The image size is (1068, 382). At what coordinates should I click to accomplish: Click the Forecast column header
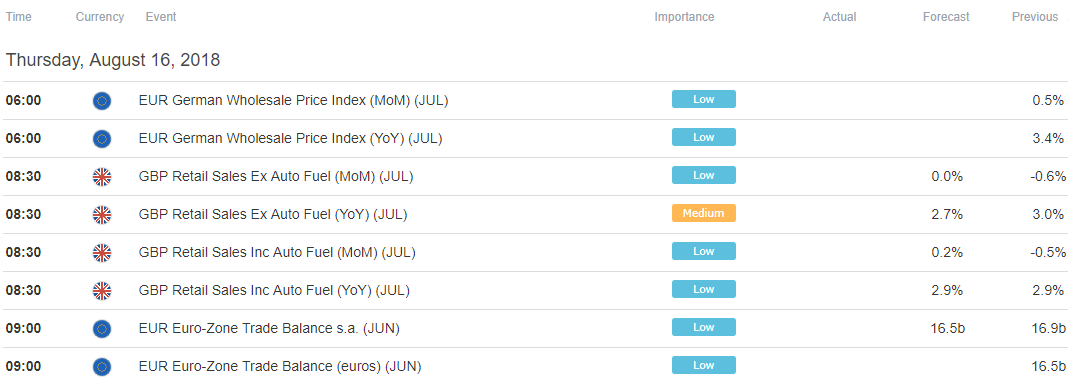click(x=946, y=17)
